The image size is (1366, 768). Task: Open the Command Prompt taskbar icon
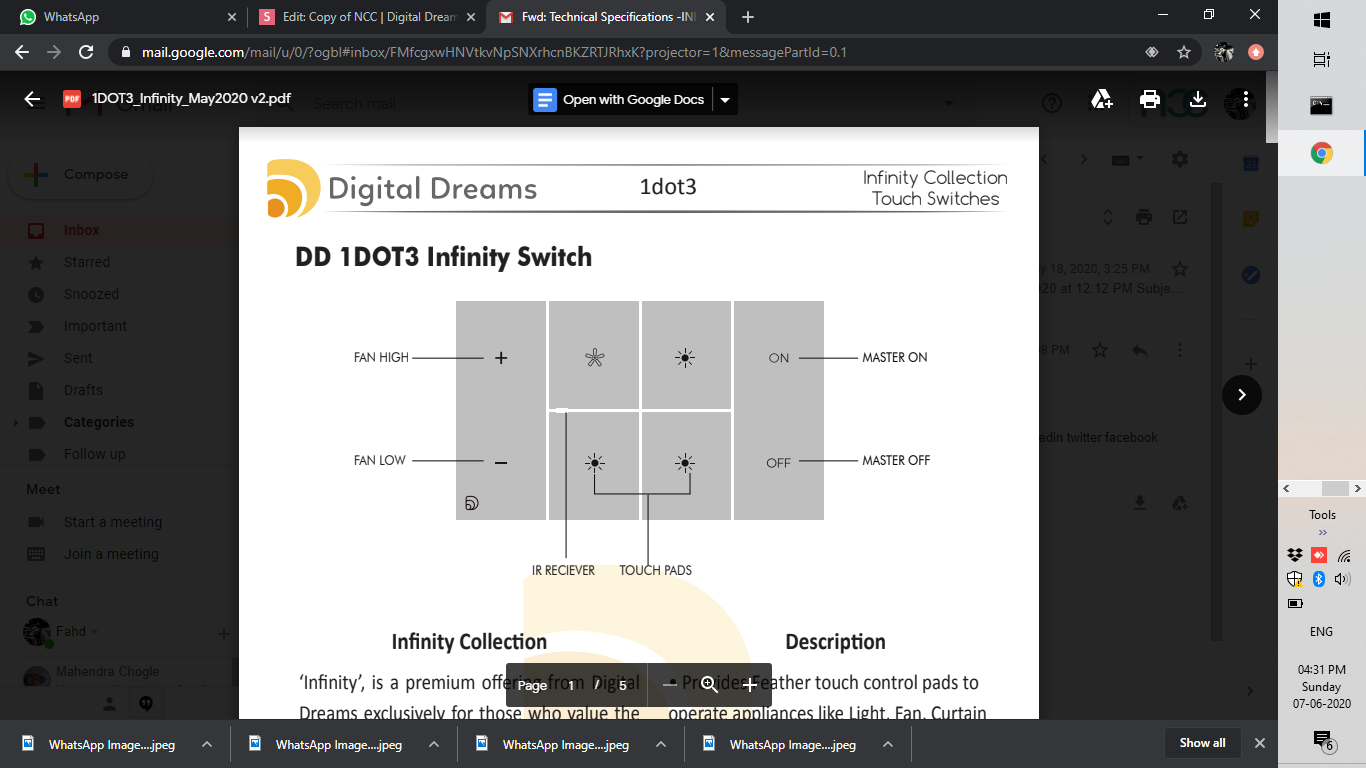(1322, 105)
